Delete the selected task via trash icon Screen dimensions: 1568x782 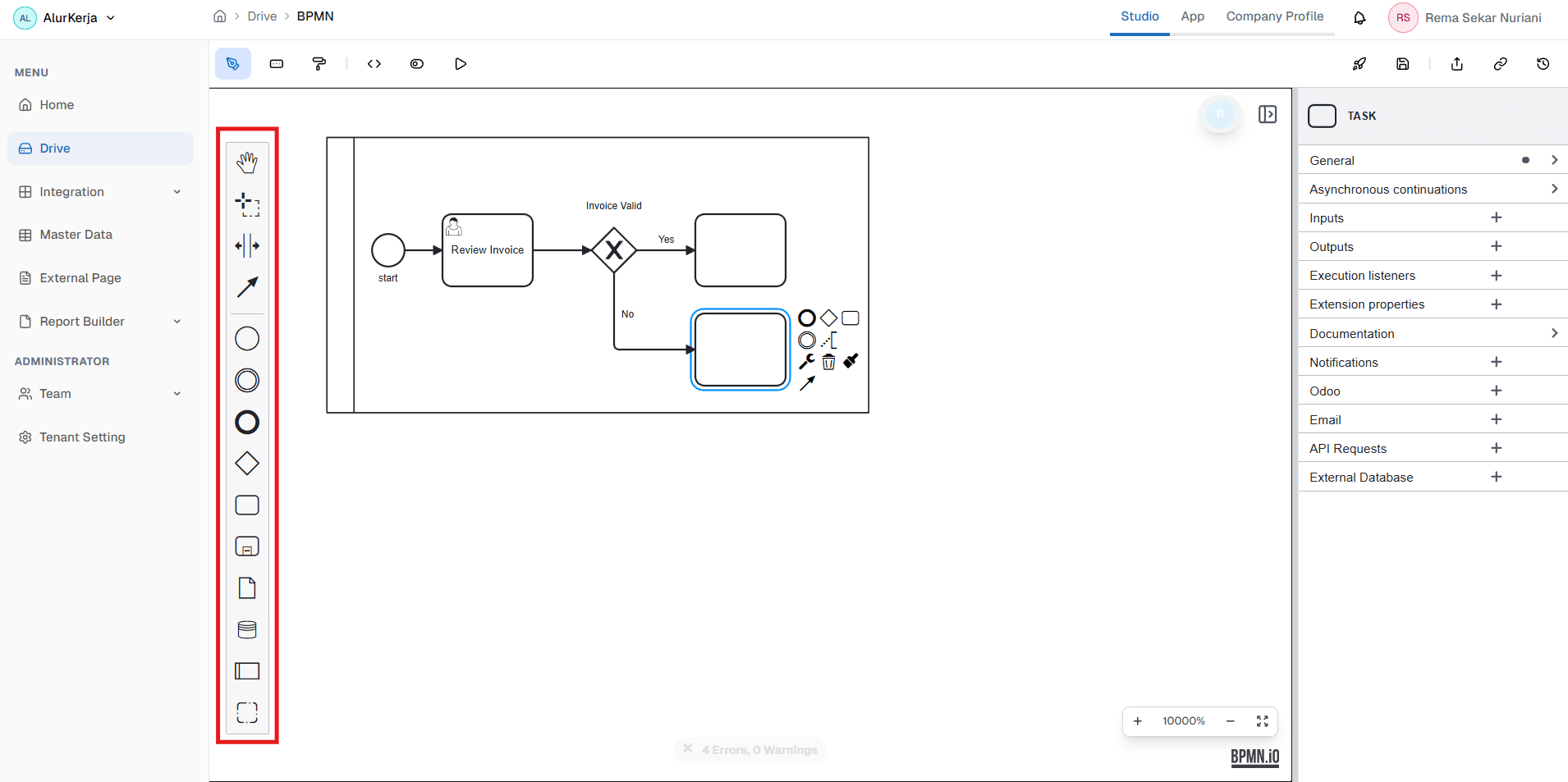(x=828, y=362)
